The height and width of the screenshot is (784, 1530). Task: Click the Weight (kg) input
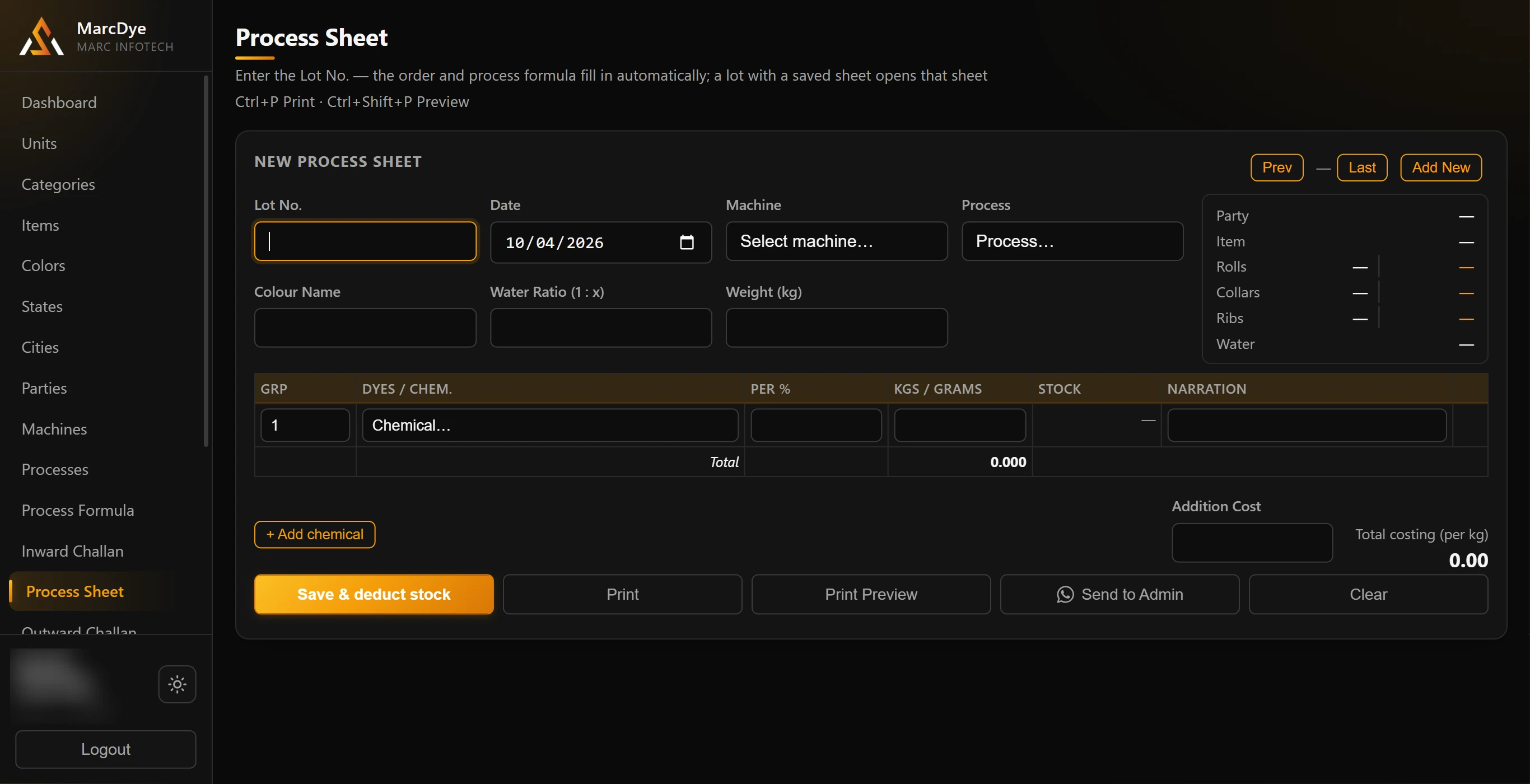click(x=836, y=328)
